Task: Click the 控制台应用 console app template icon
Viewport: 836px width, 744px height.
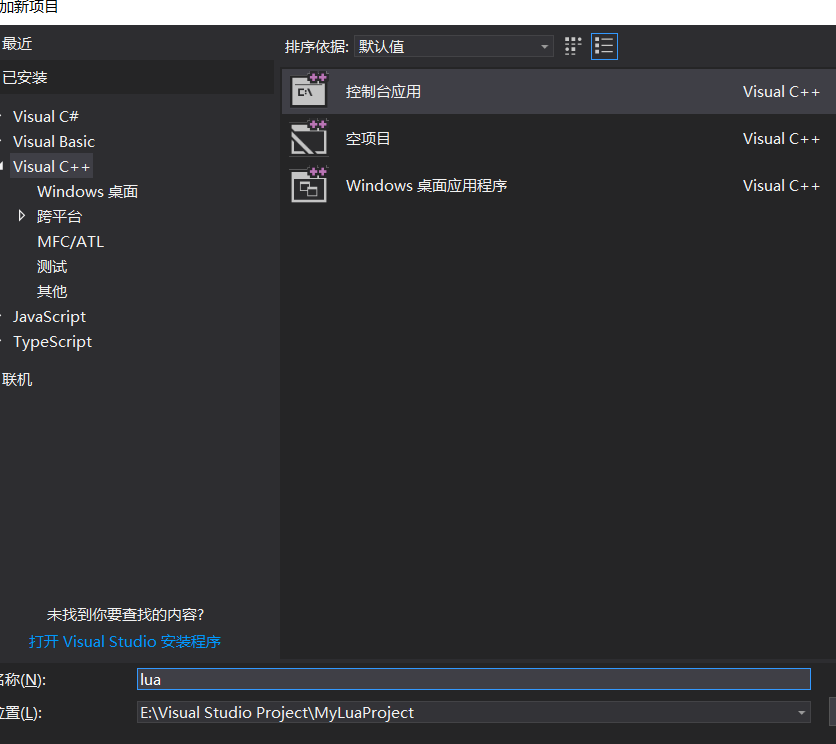Action: 309,91
